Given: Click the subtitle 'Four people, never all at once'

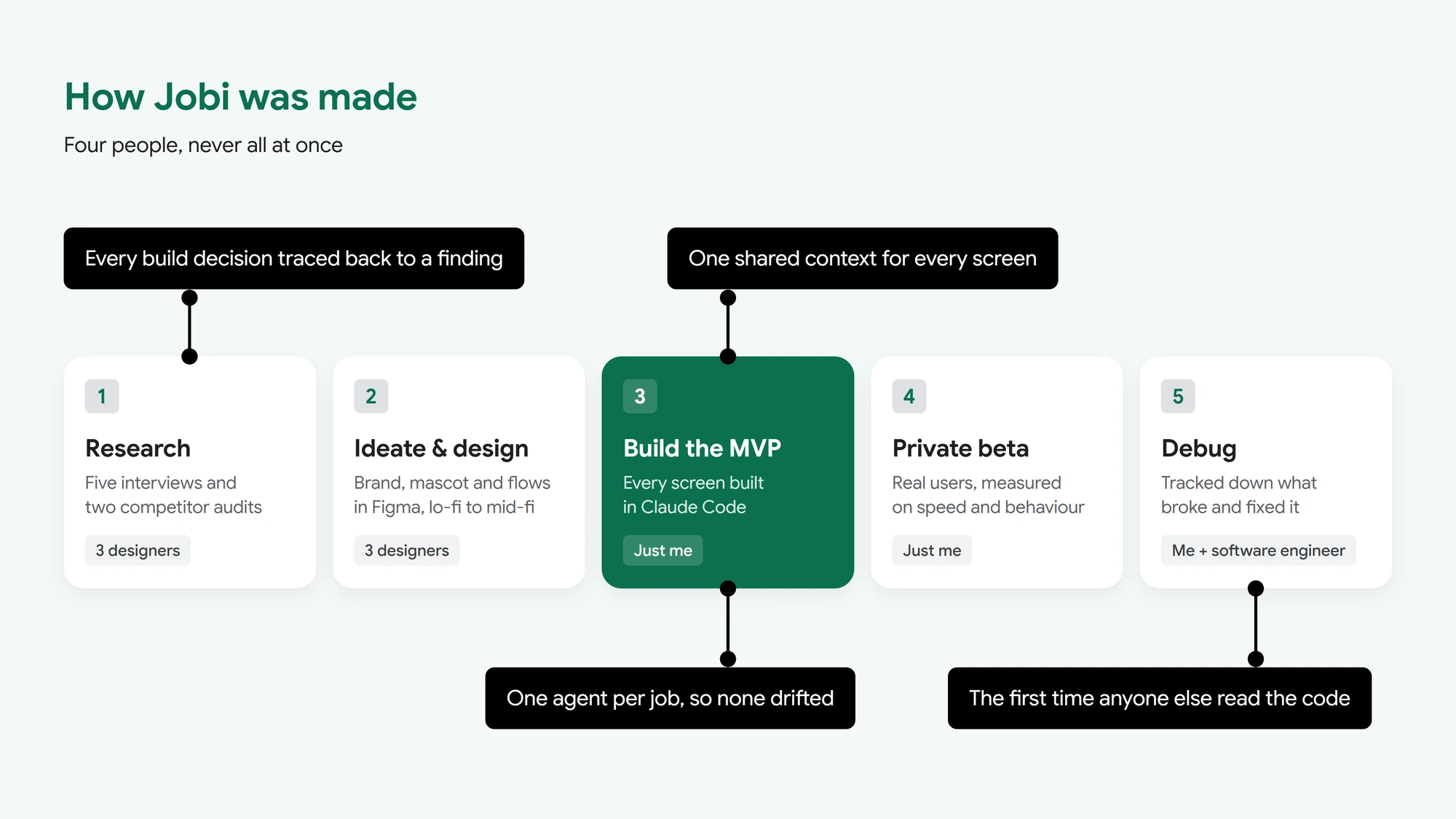Looking at the screenshot, I should (203, 146).
